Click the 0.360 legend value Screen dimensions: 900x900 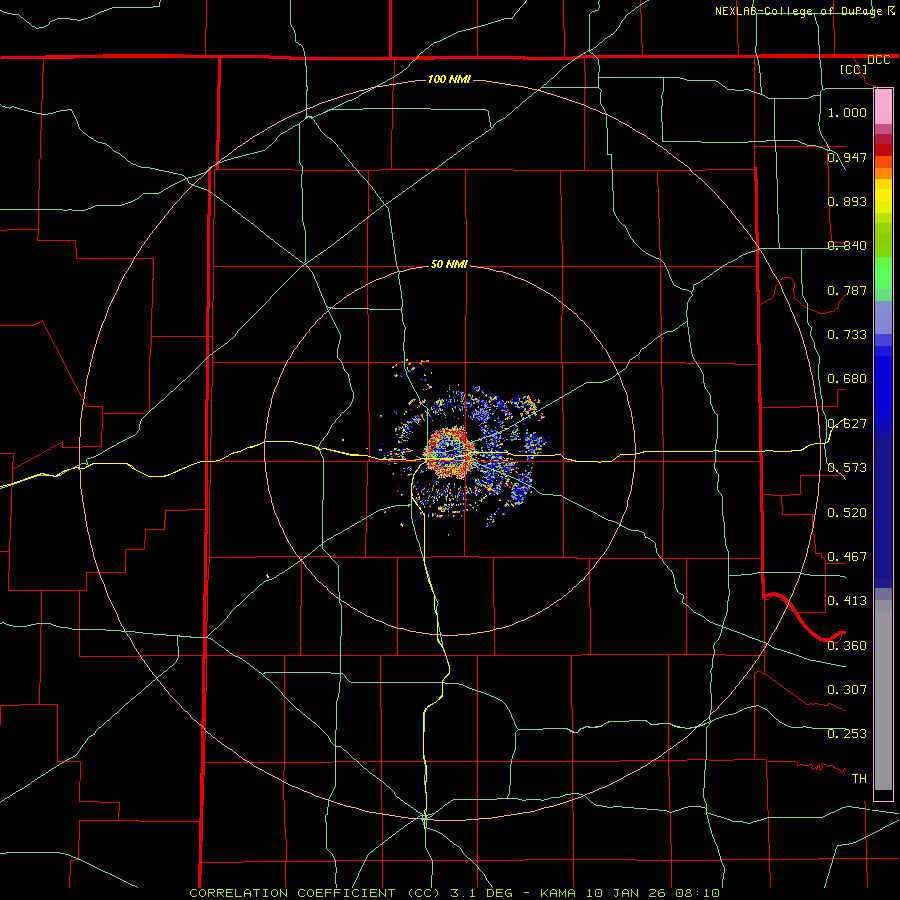(847, 646)
